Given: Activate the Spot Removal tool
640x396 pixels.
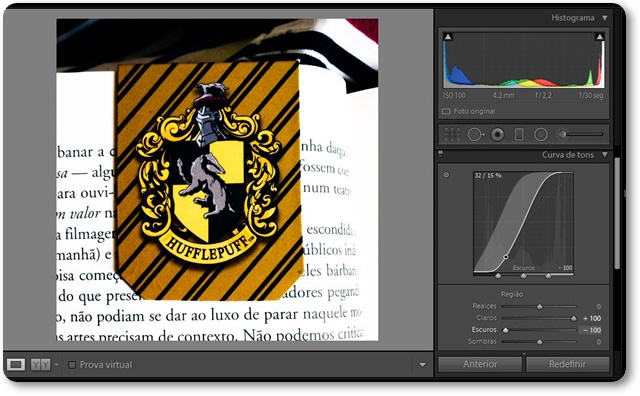Looking at the screenshot, I should coord(475,134).
